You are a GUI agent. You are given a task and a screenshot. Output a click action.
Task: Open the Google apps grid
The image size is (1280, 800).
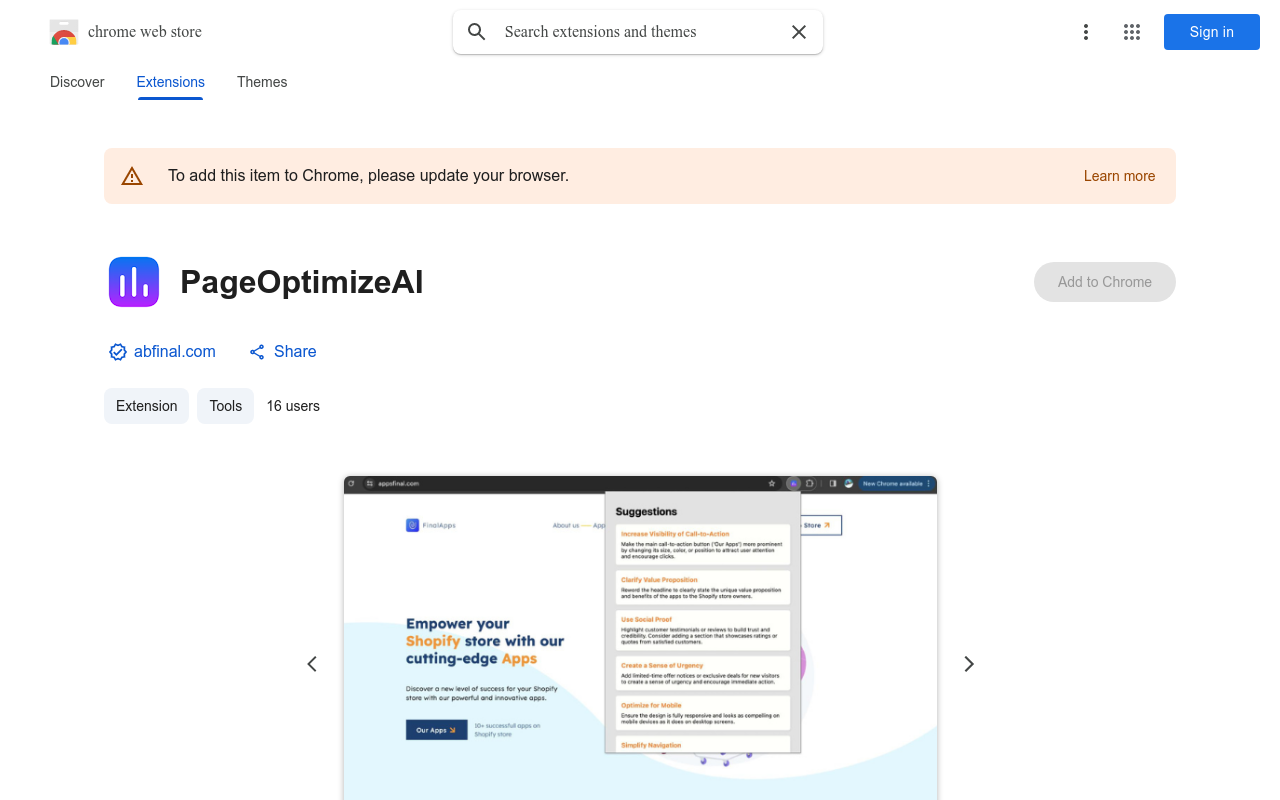[x=1132, y=32]
